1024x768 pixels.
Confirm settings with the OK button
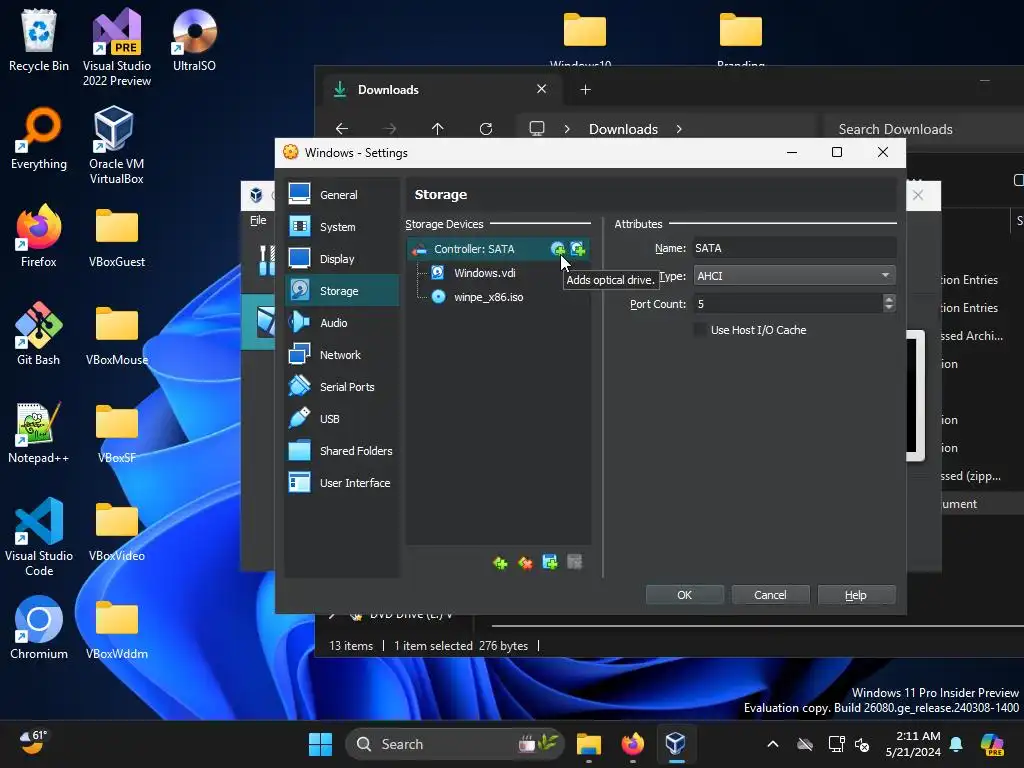(x=684, y=595)
